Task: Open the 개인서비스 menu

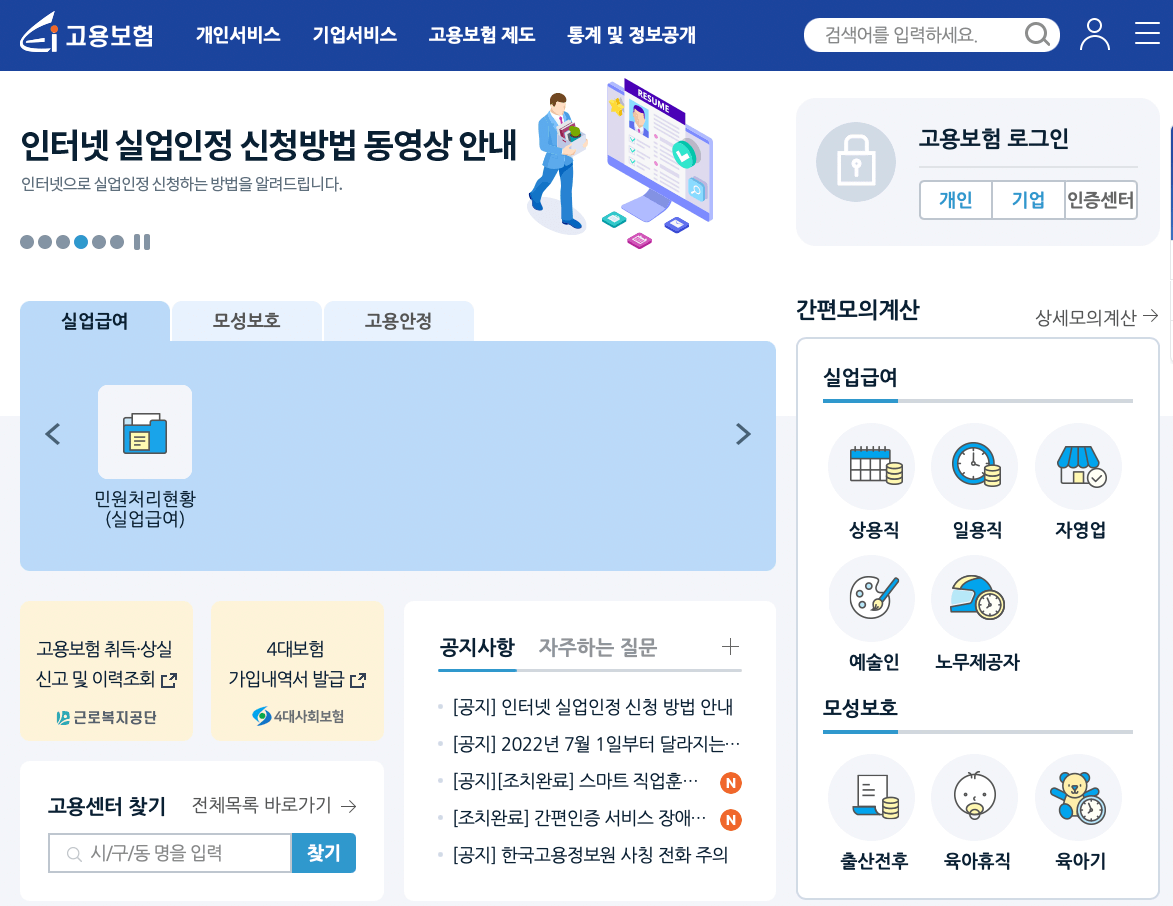Action: pyautogui.click(x=238, y=35)
